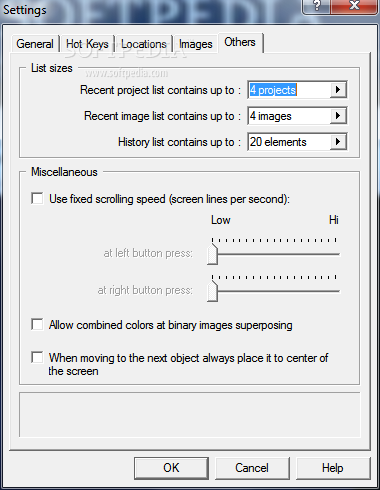Click the Cancel button

pyautogui.click(x=252, y=468)
